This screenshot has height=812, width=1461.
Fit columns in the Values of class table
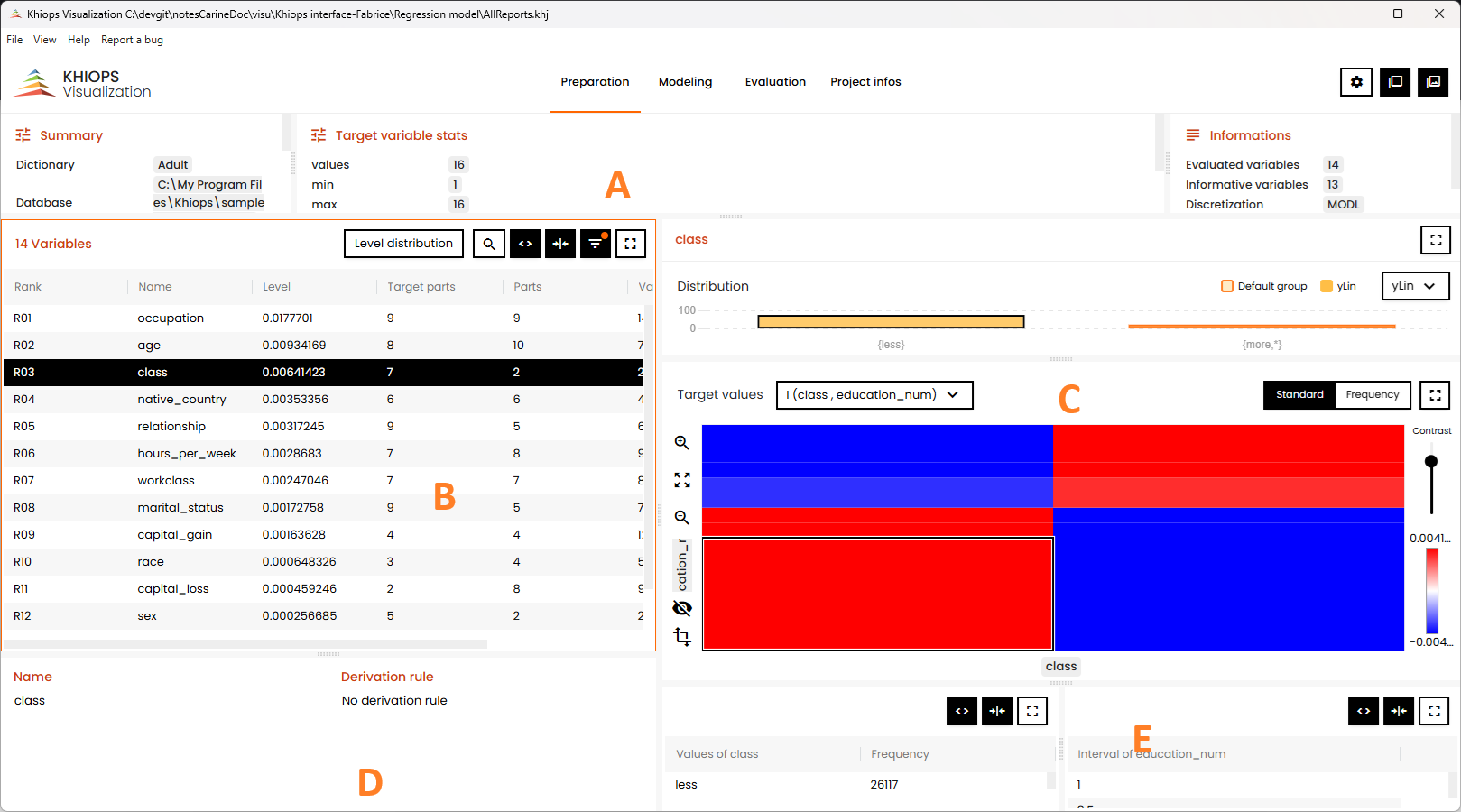click(x=997, y=711)
